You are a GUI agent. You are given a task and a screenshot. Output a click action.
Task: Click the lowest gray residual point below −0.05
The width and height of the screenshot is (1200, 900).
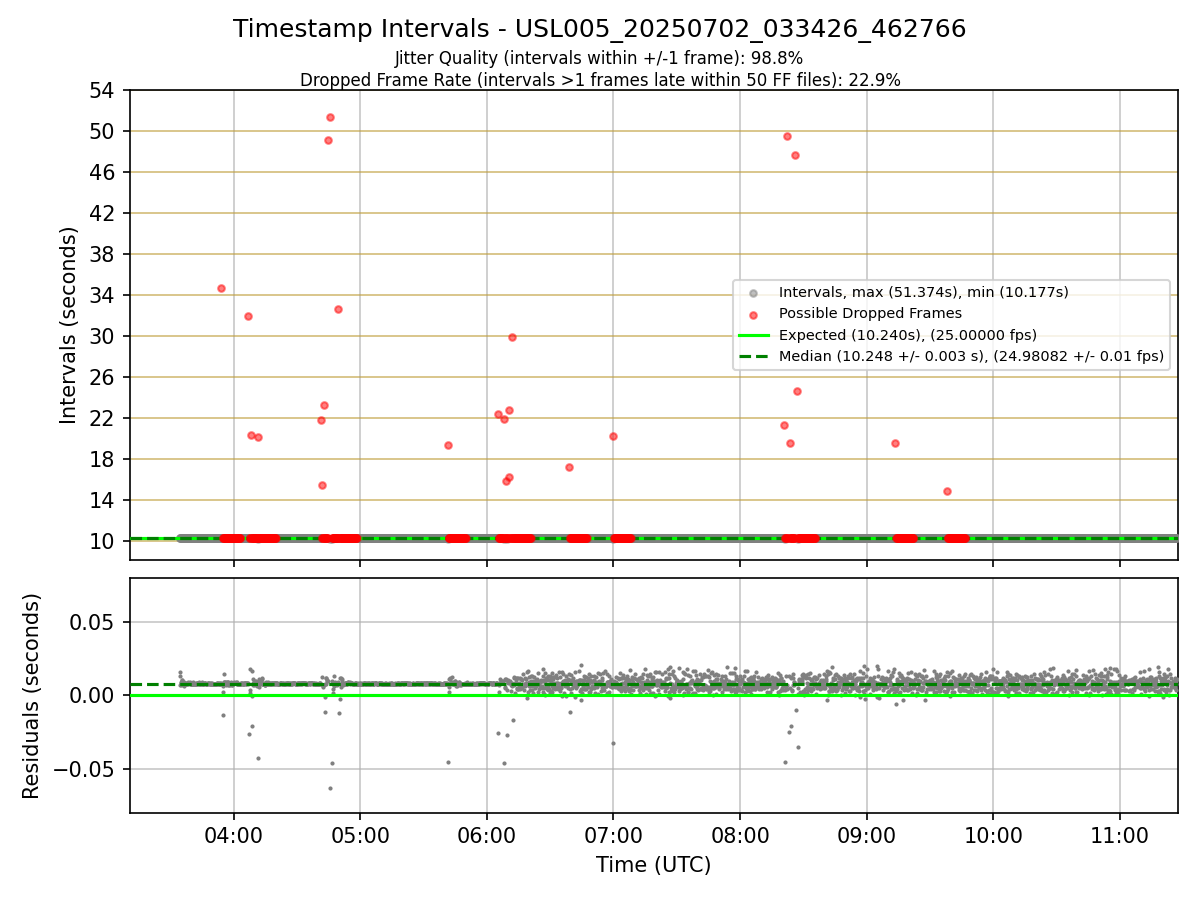pyautogui.click(x=330, y=788)
